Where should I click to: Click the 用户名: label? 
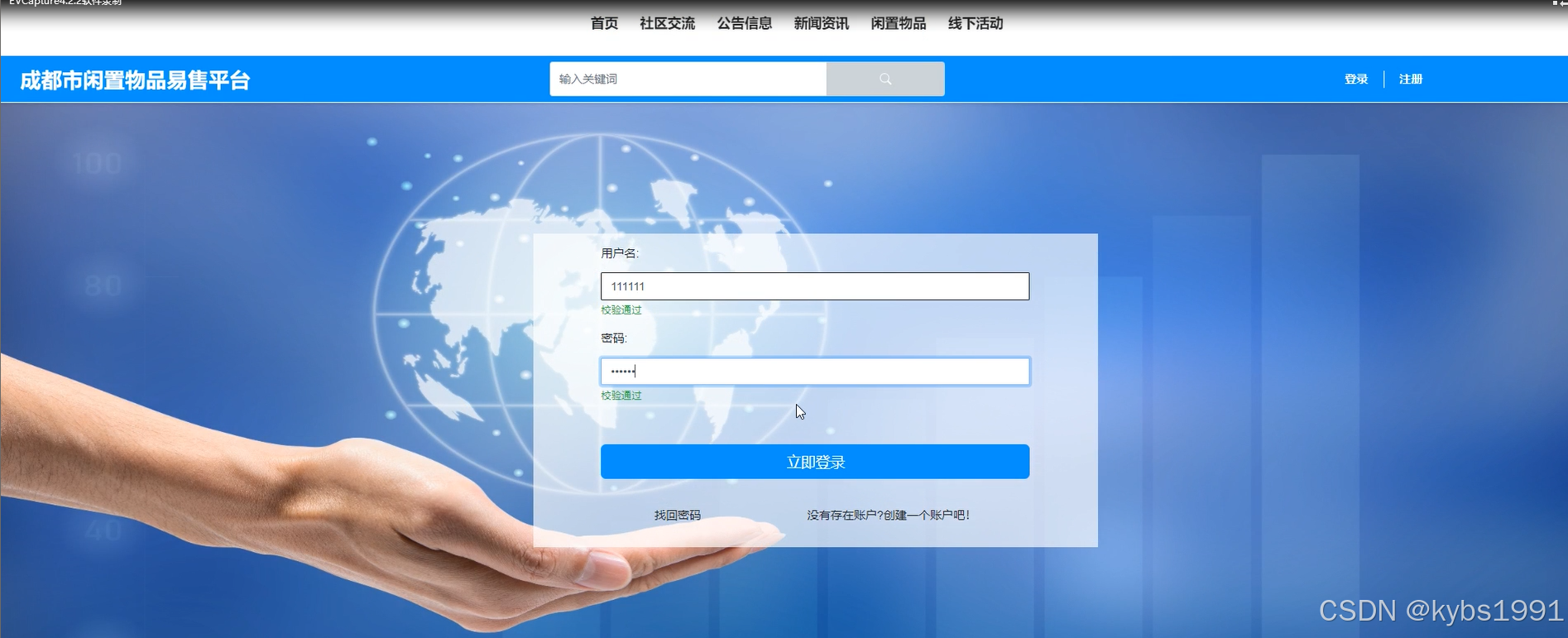coord(620,253)
